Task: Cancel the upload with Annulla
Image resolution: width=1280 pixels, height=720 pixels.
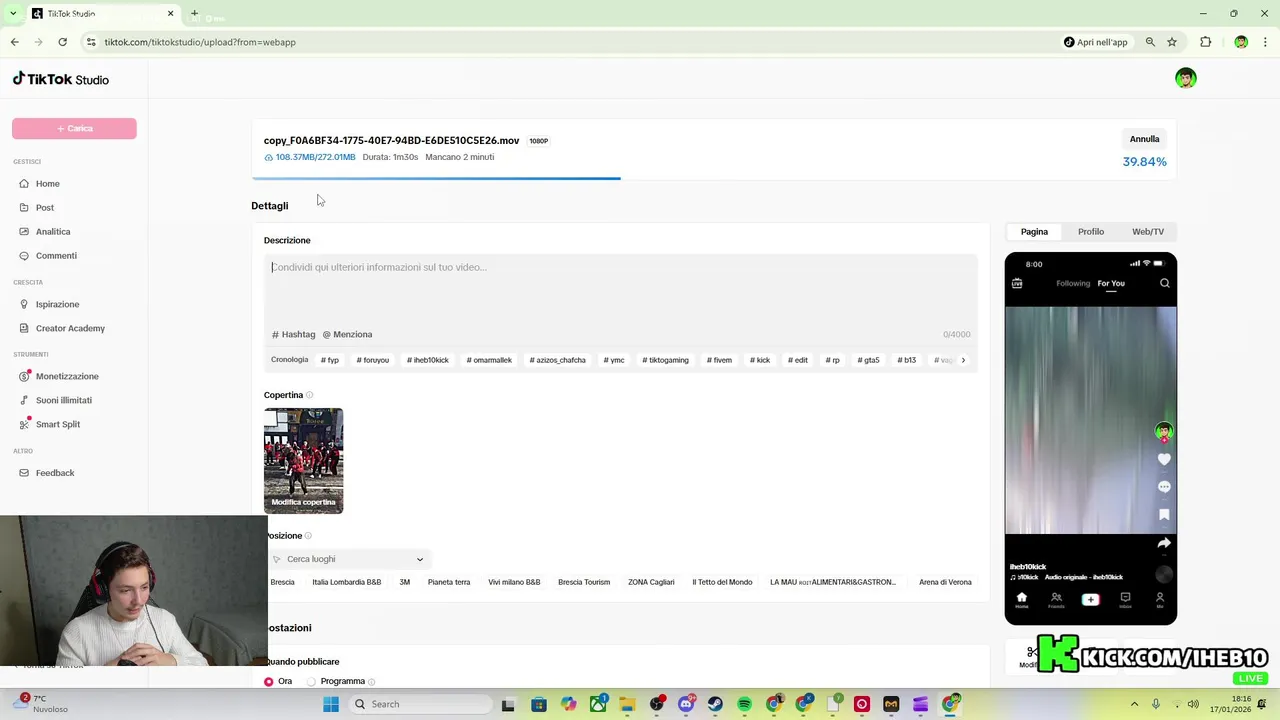Action: point(1144,139)
